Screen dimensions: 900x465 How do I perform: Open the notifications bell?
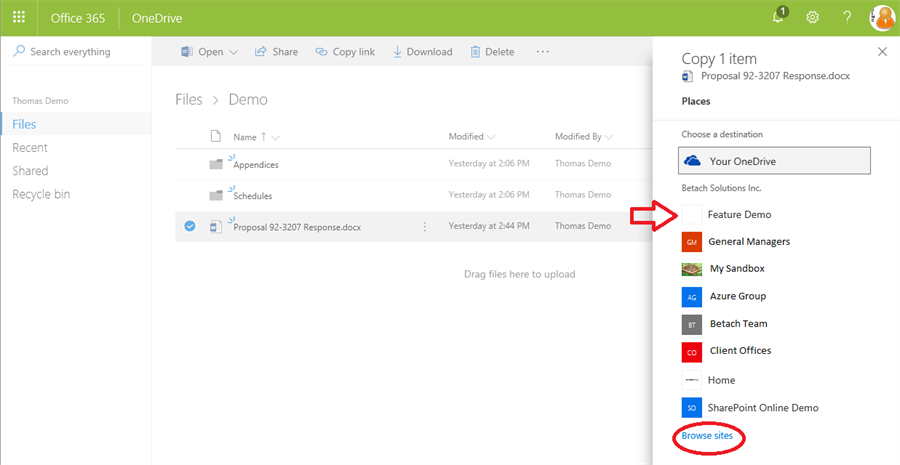779,16
